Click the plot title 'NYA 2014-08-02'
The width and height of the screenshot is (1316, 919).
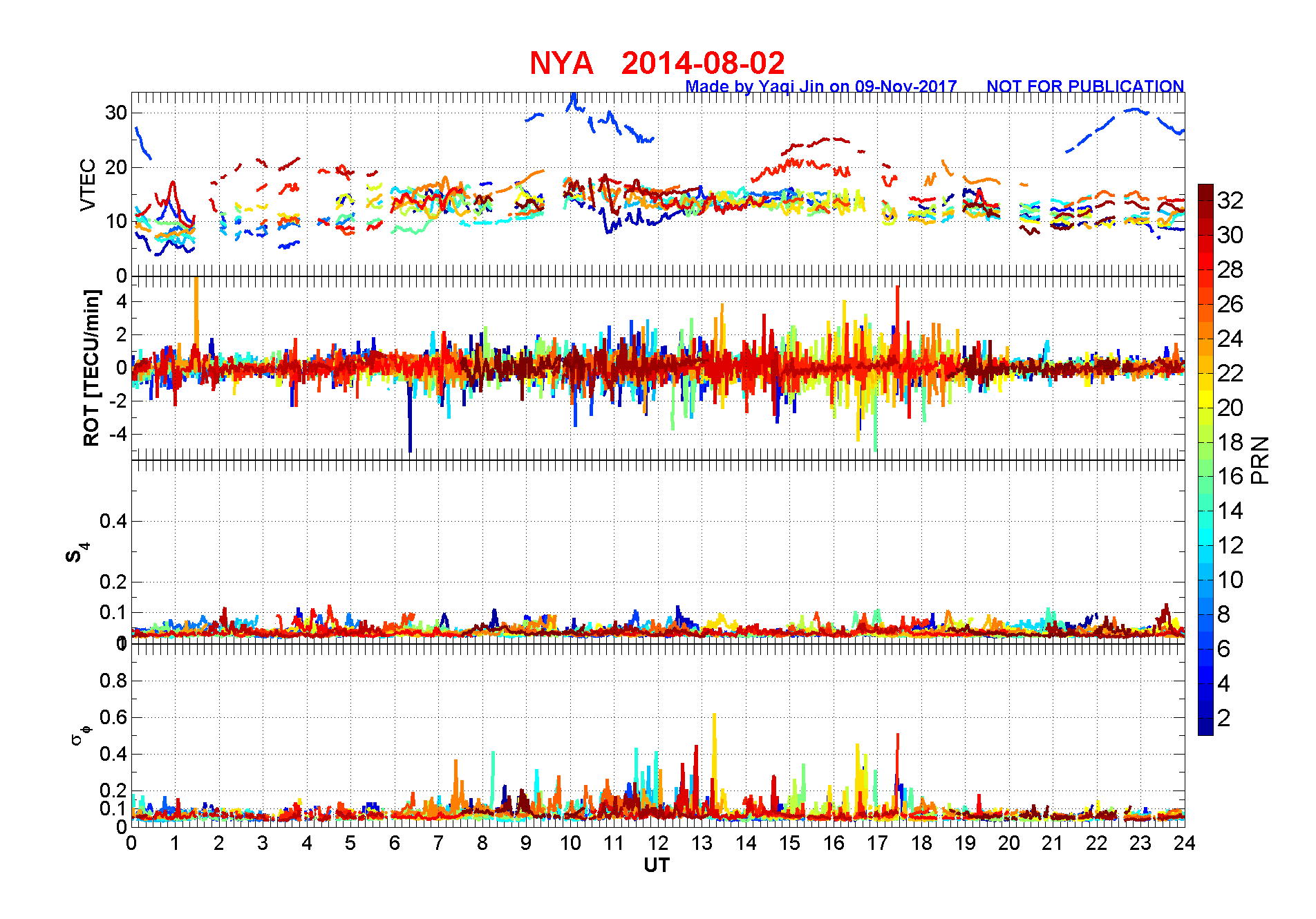(x=657, y=64)
